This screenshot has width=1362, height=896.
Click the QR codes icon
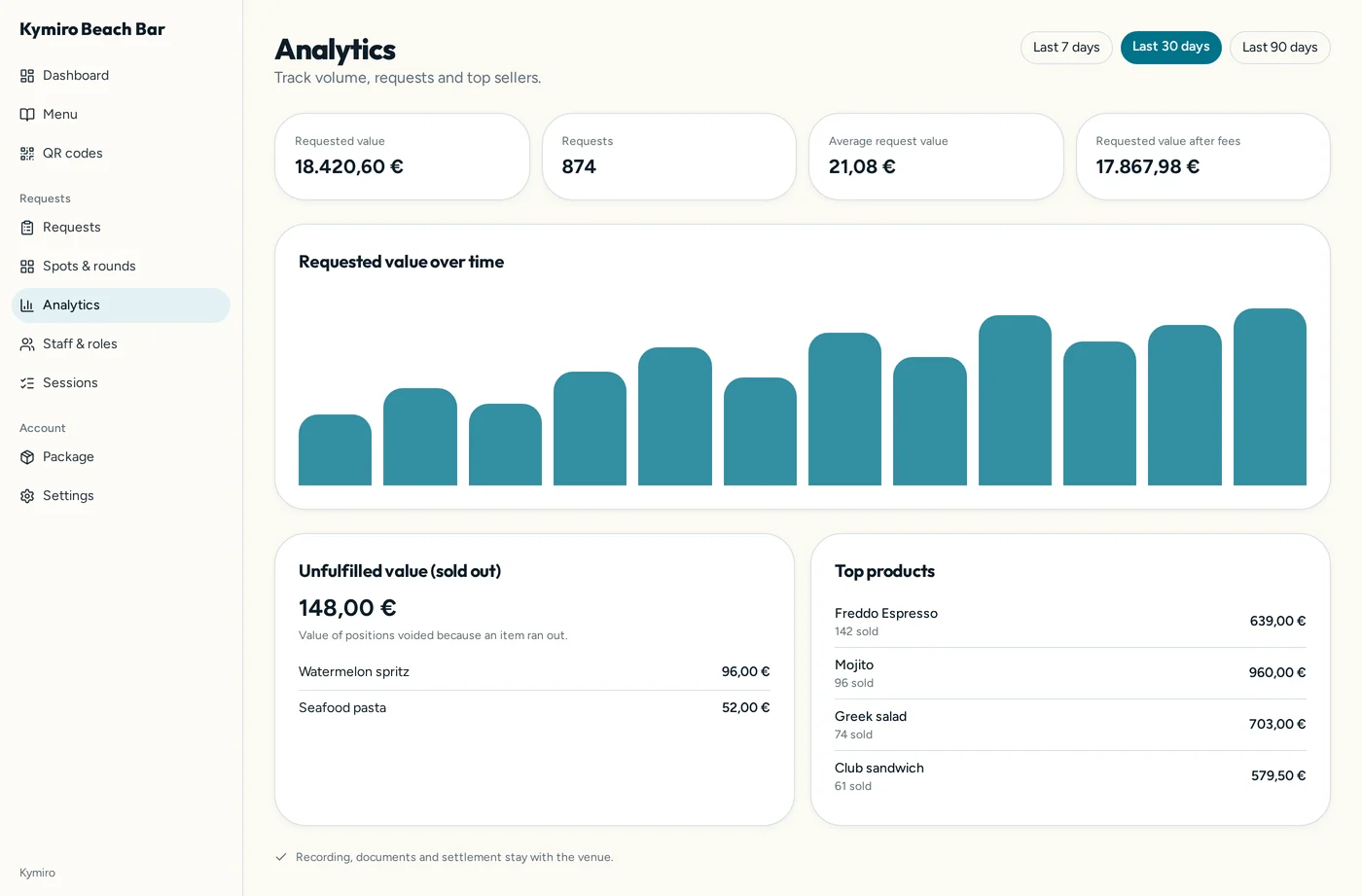27,154
